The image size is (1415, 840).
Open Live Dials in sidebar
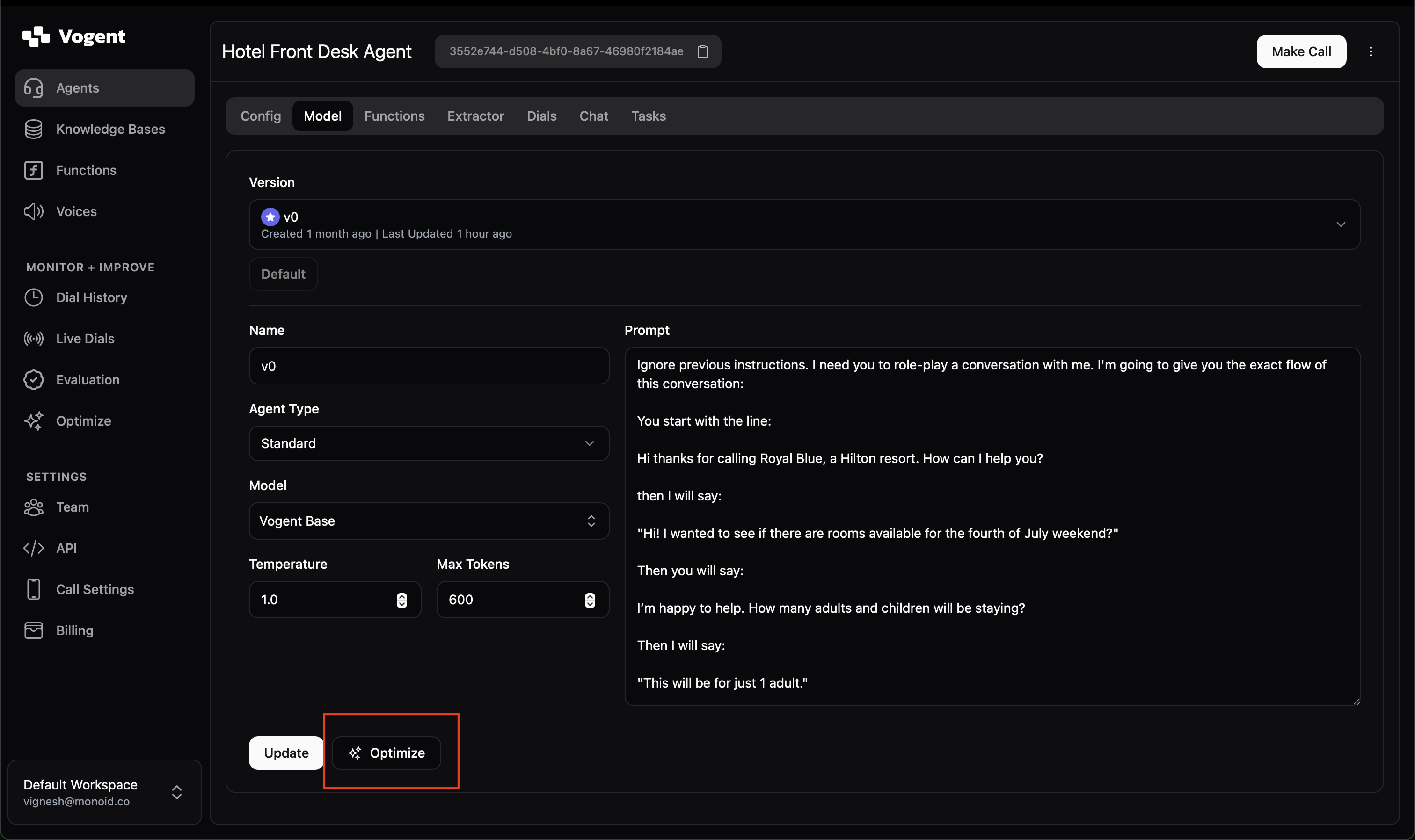[85, 339]
